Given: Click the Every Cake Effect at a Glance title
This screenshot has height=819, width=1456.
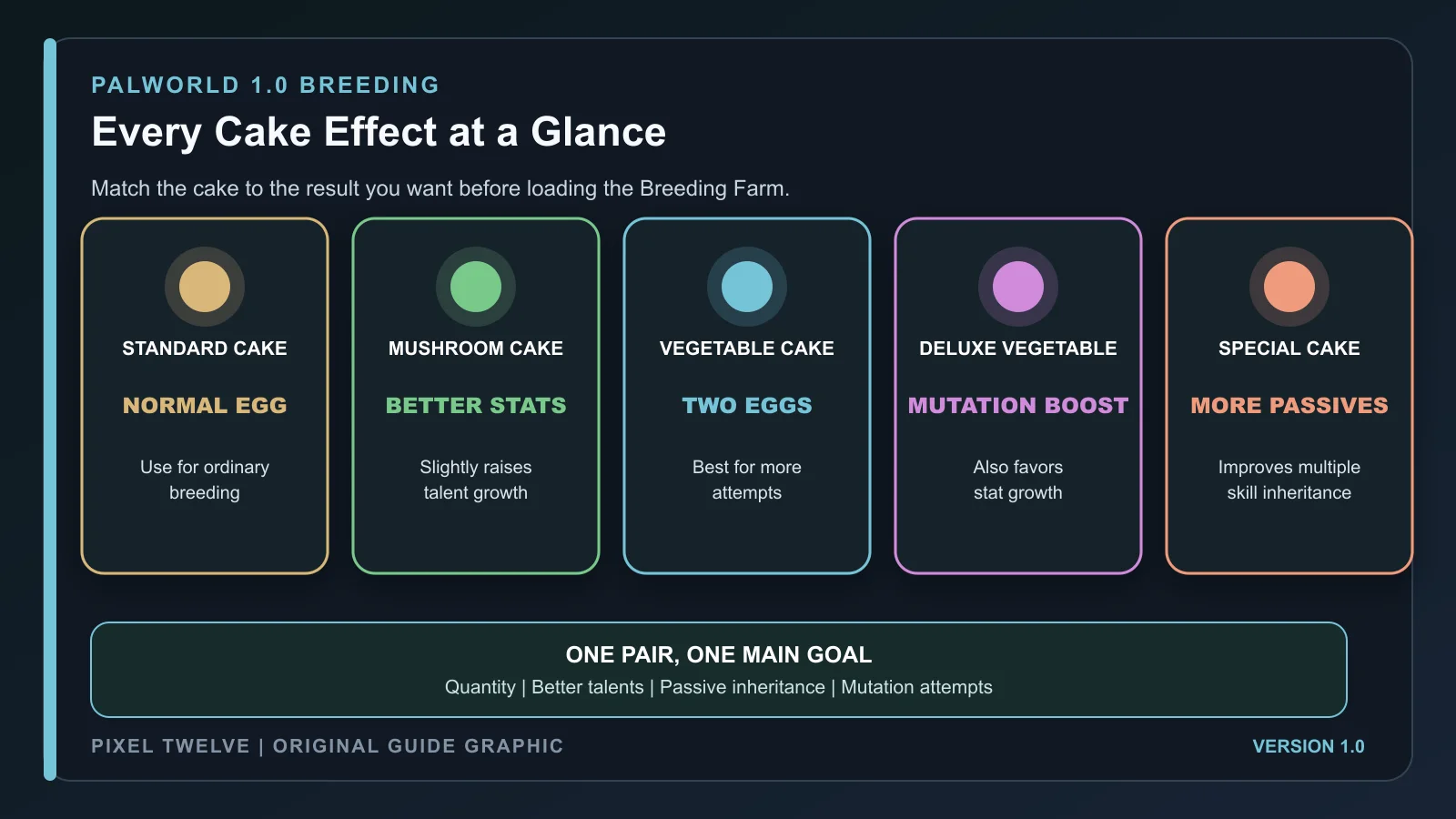Looking at the screenshot, I should [379, 133].
